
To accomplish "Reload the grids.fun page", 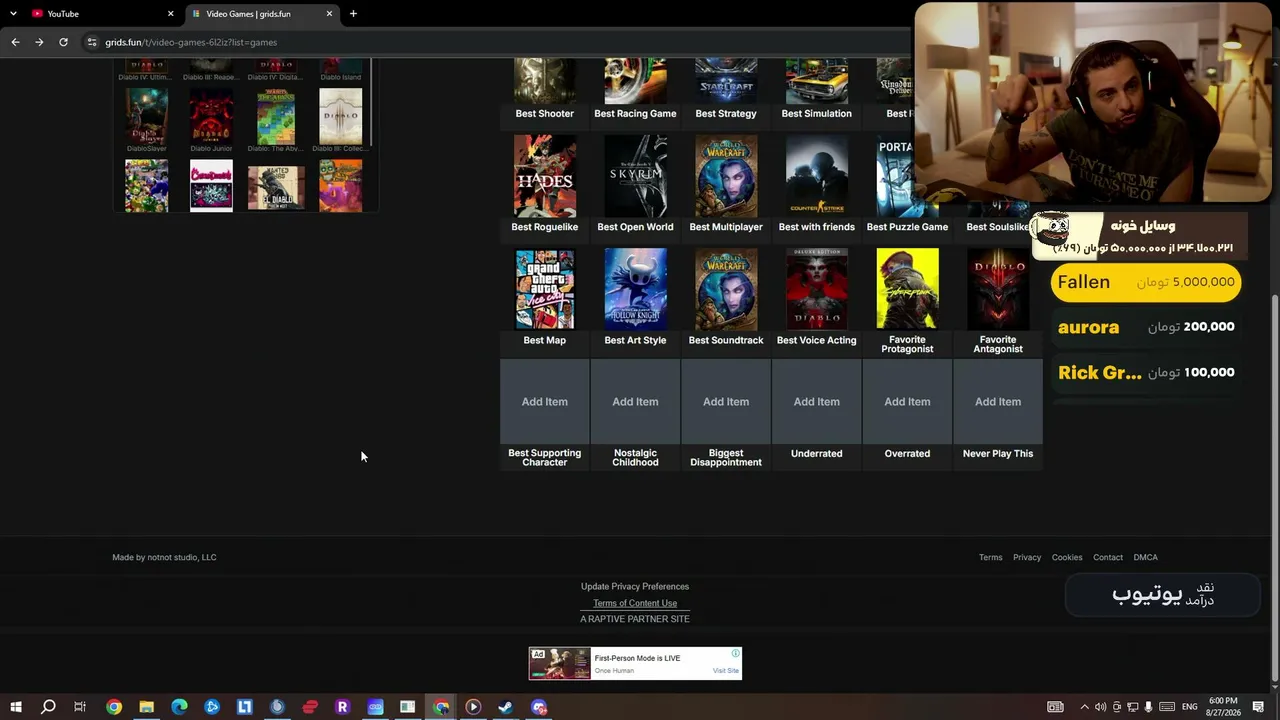I will click(63, 42).
